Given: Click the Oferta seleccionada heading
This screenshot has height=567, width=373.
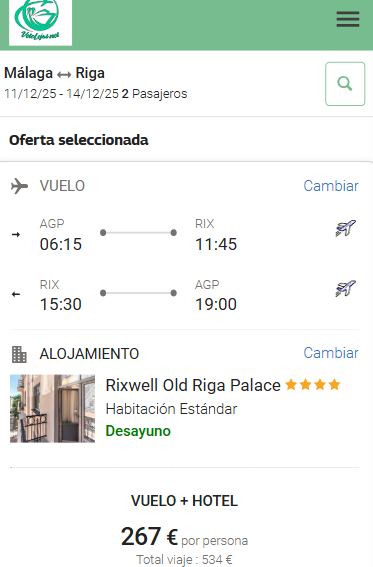Looking at the screenshot, I should pyautogui.click(x=79, y=140).
